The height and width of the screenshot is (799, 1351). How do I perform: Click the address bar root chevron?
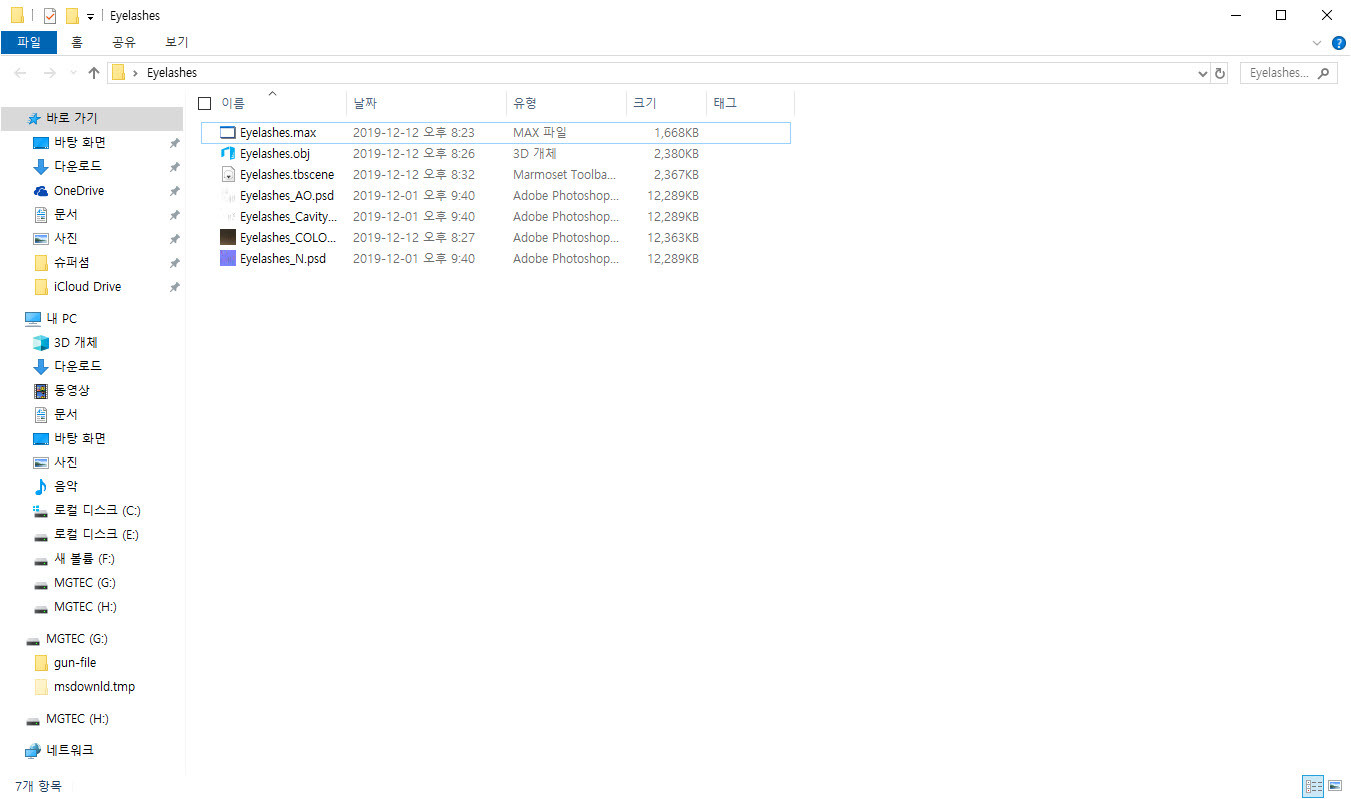pos(135,73)
